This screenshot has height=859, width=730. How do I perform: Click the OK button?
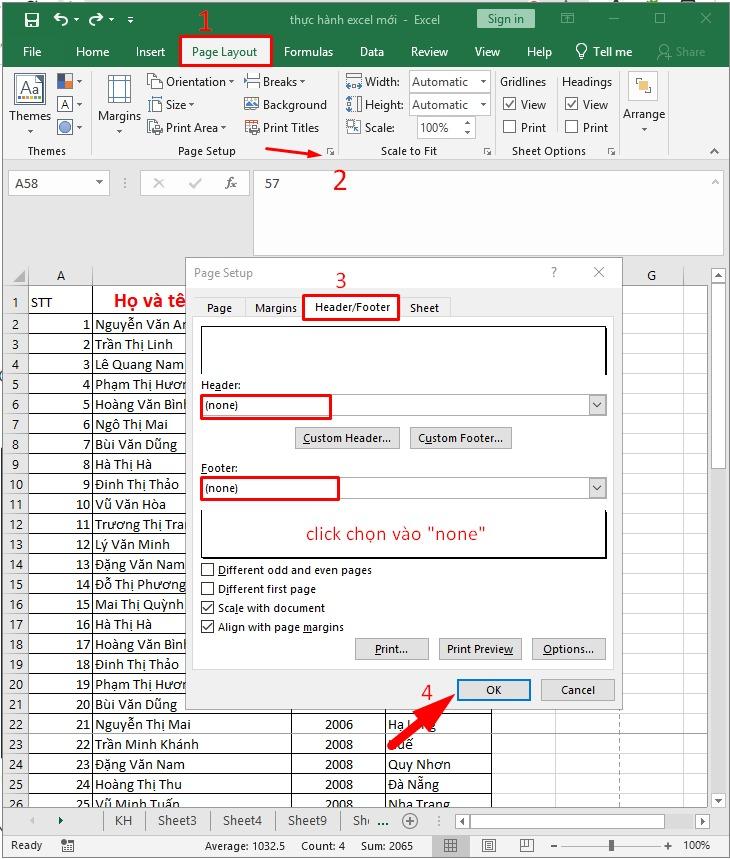tap(494, 690)
